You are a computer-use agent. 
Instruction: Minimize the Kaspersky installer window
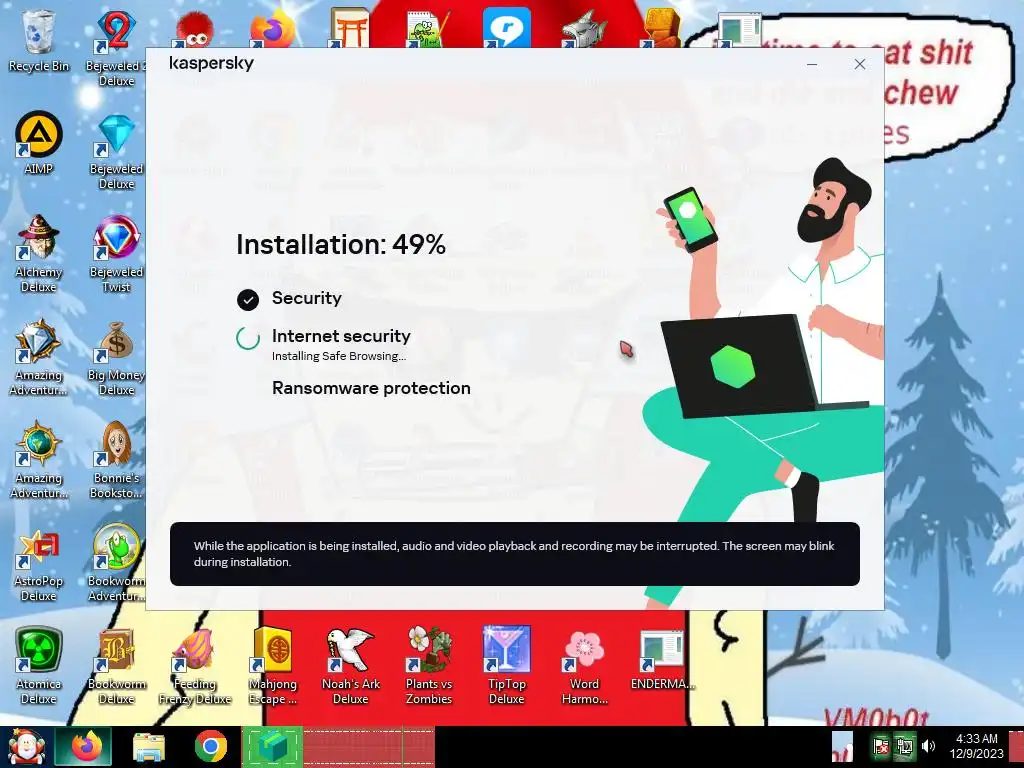tap(812, 64)
